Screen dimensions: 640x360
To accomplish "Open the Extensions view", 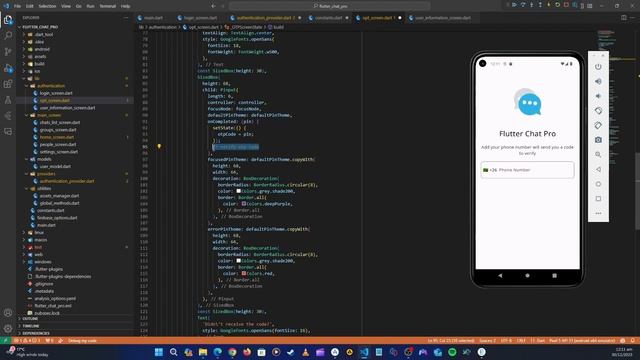I will pos(8,84).
